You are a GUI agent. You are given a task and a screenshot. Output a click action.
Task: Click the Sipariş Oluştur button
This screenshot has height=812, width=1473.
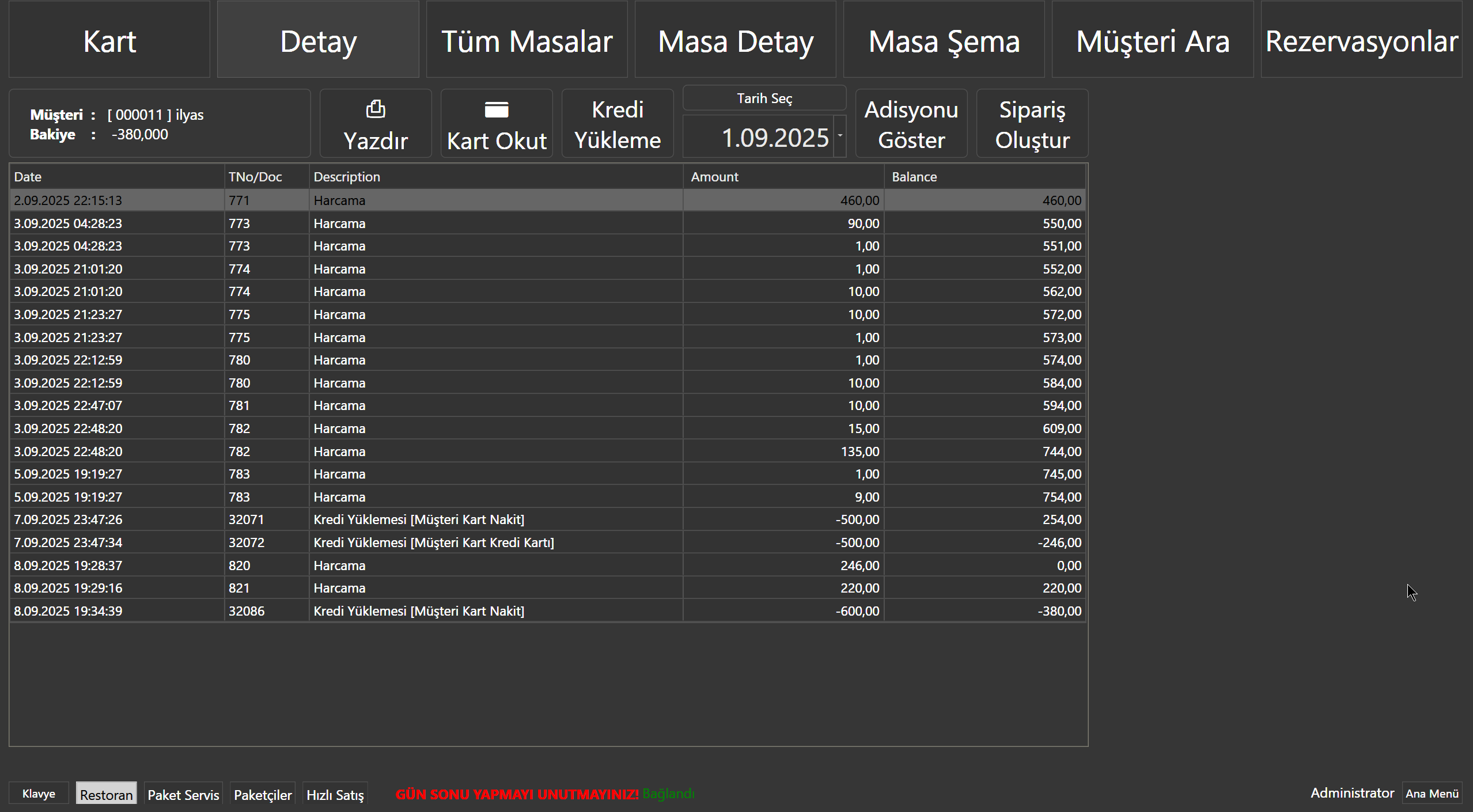(1032, 124)
